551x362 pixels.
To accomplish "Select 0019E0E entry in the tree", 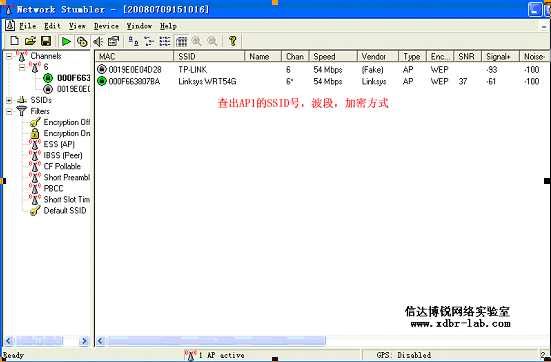I will coord(73,89).
